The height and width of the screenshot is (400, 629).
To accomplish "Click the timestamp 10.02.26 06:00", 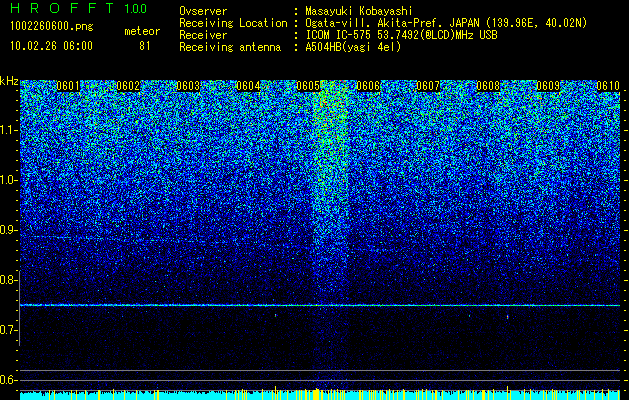I will [51, 46].
